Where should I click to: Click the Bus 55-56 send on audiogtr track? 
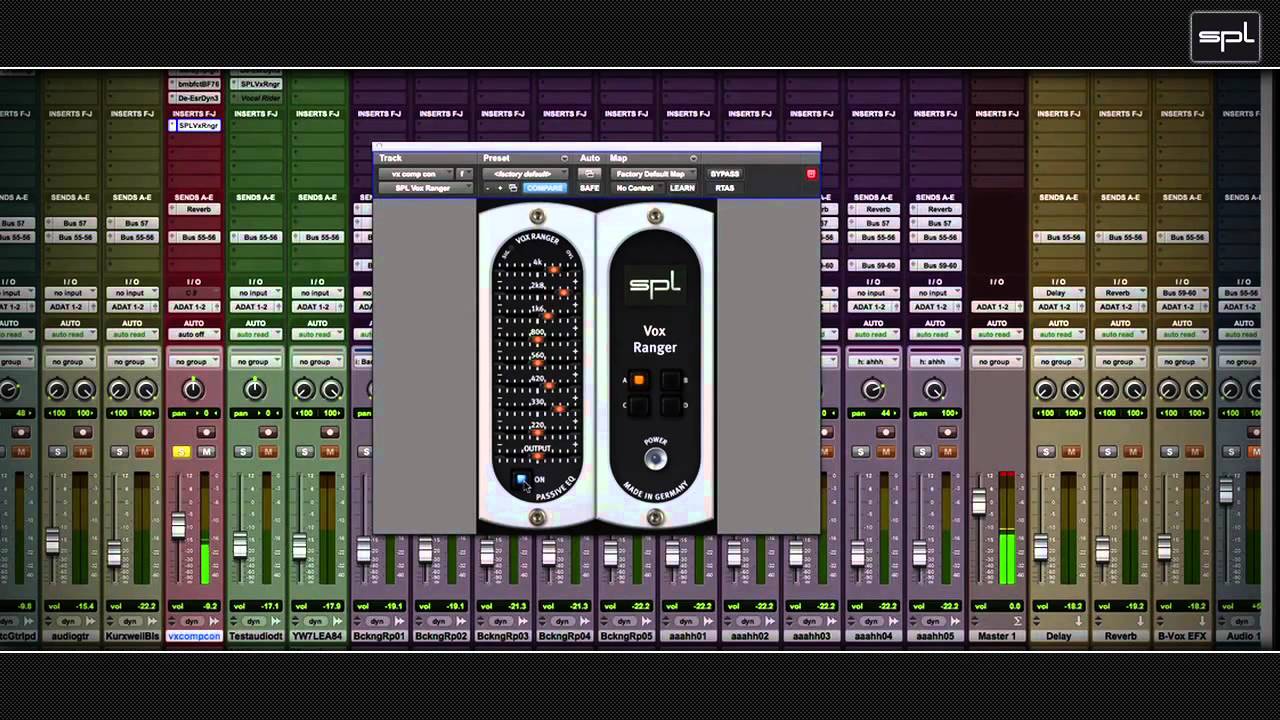(70, 238)
